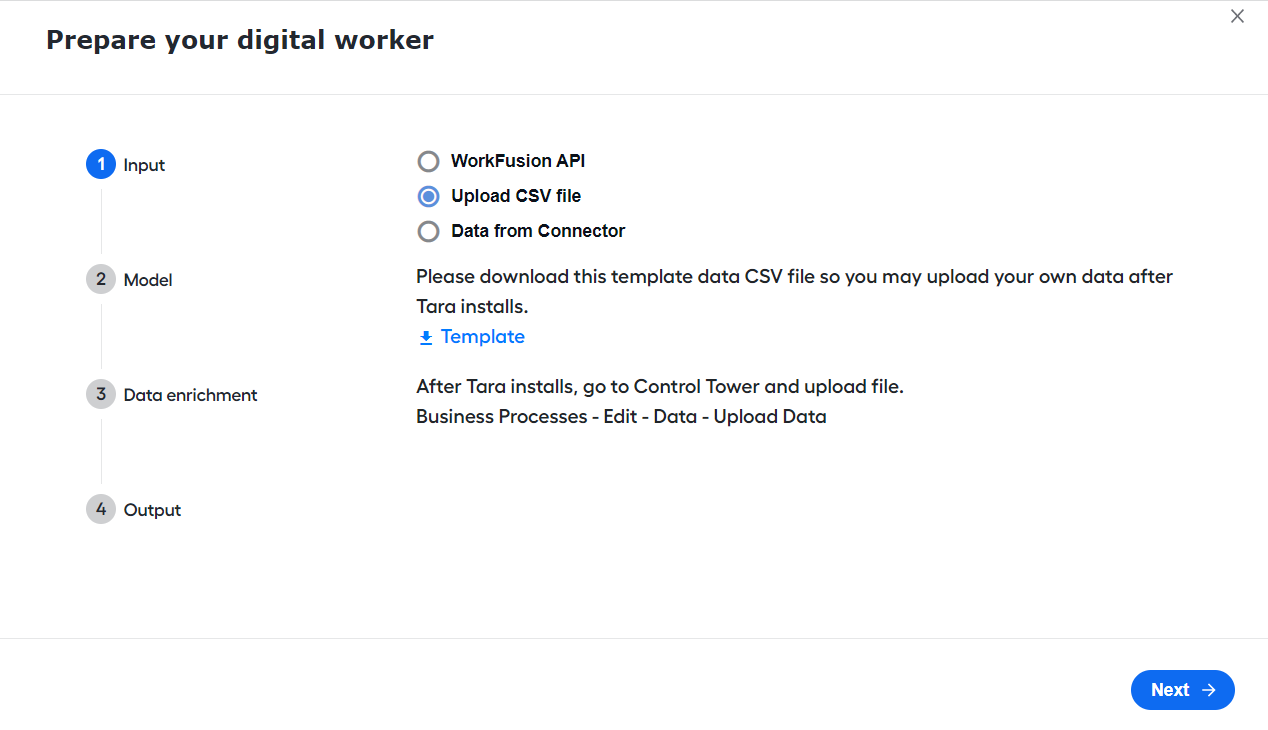Click the step 4 numbered circle
The height and width of the screenshot is (730, 1268).
[101, 509]
